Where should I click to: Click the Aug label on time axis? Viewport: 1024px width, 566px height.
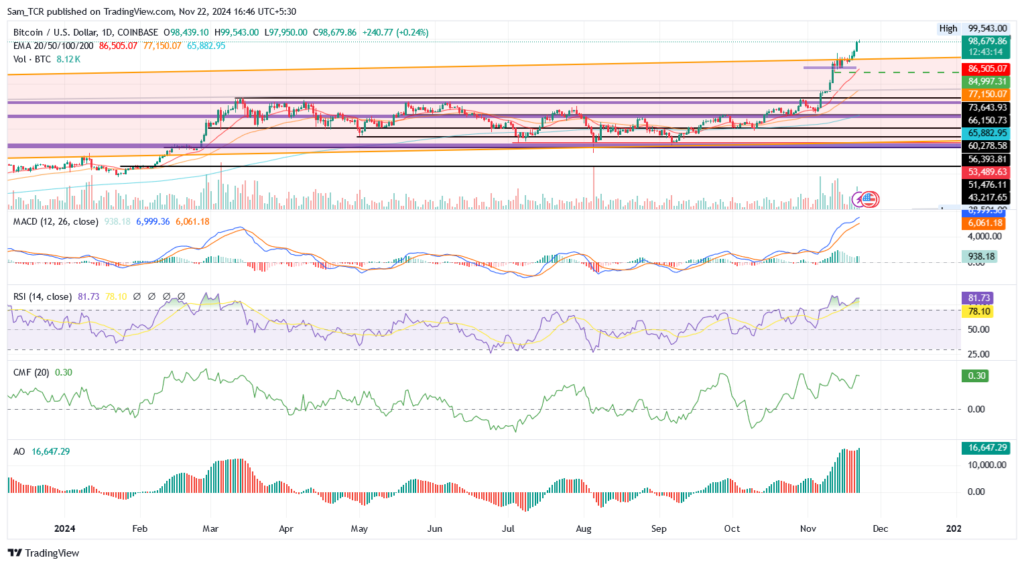(583, 528)
